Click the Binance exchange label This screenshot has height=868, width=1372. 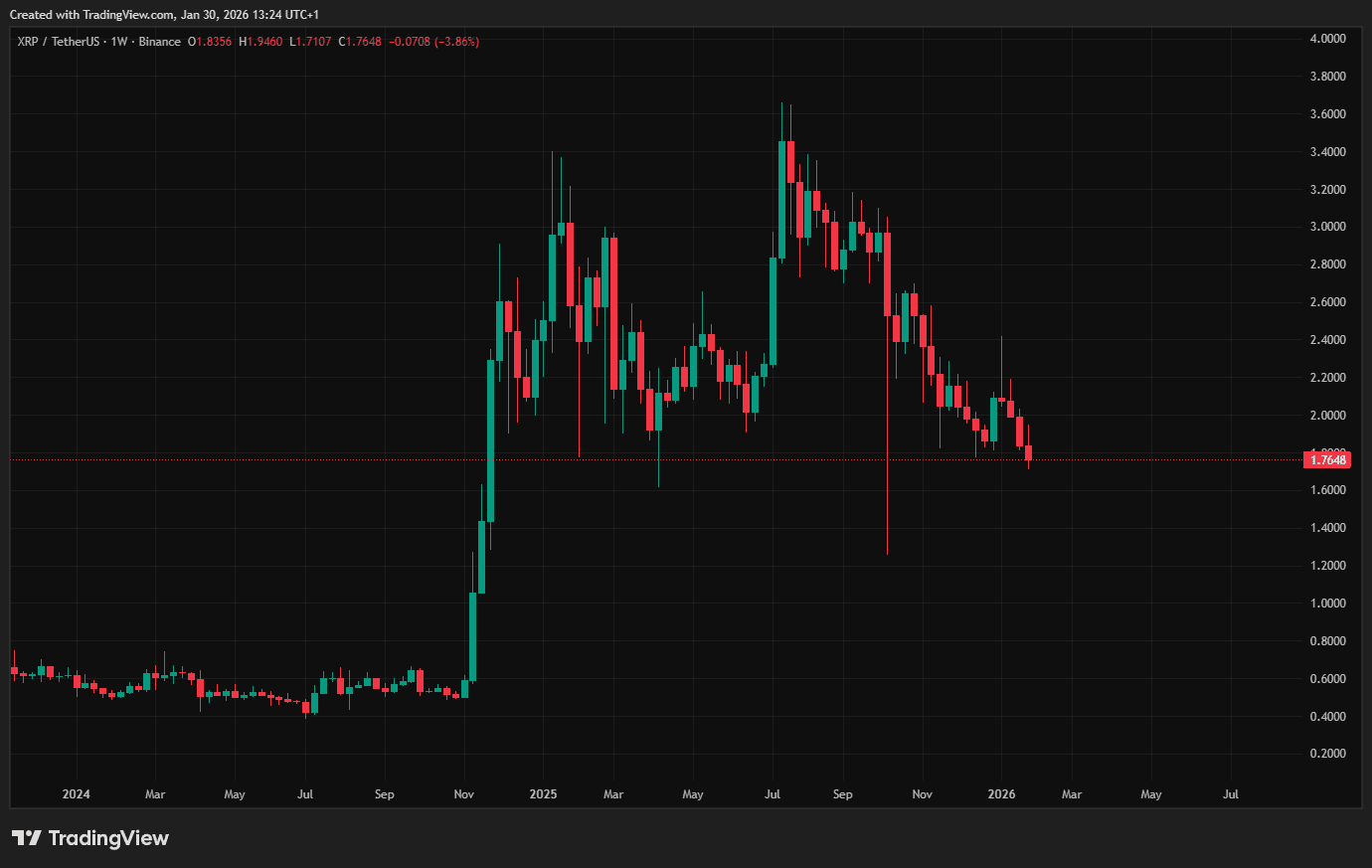pyautogui.click(x=160, y=42)
